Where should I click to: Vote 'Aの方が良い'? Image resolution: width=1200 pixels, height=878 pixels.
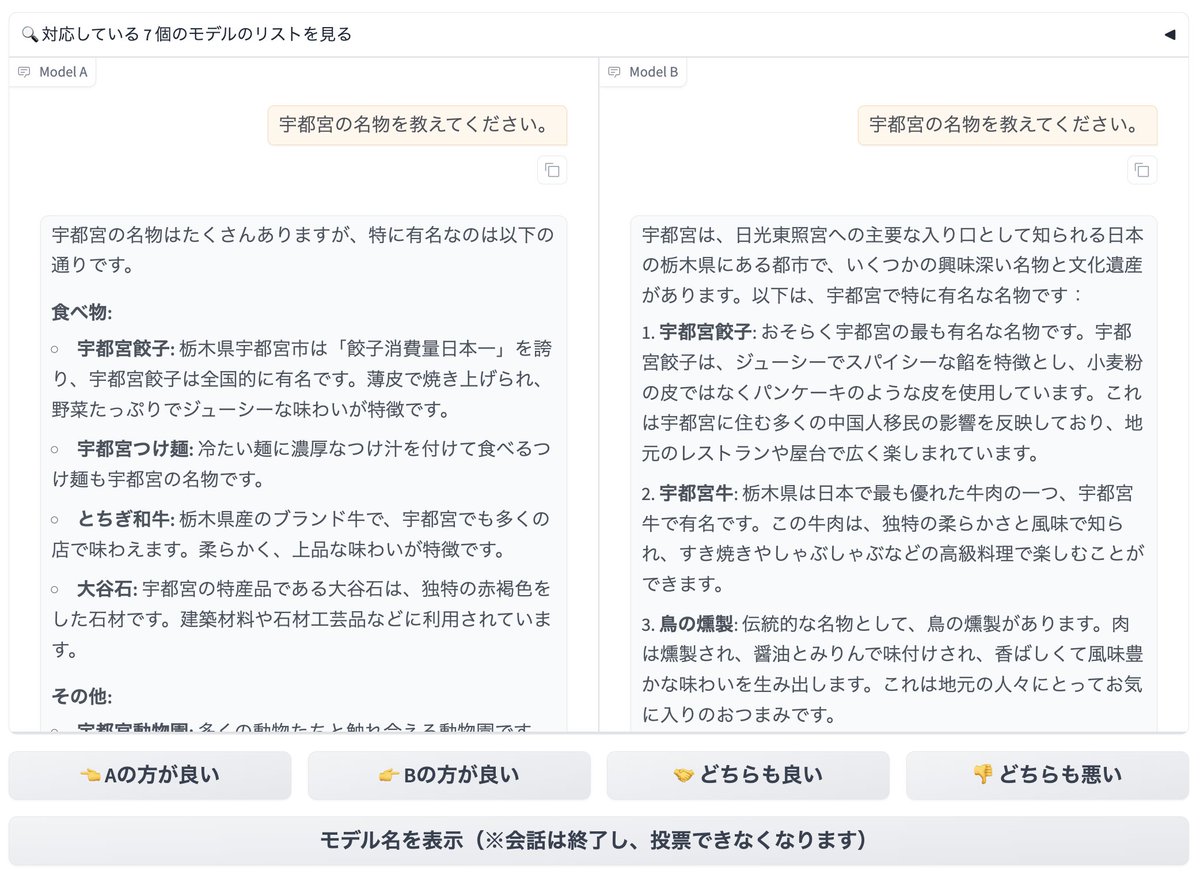150,775
